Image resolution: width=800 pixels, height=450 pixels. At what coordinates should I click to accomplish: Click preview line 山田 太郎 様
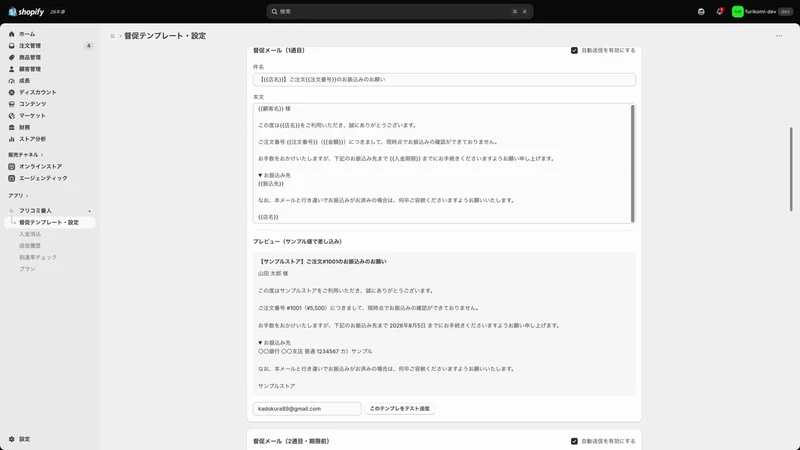tap(273, 273)
